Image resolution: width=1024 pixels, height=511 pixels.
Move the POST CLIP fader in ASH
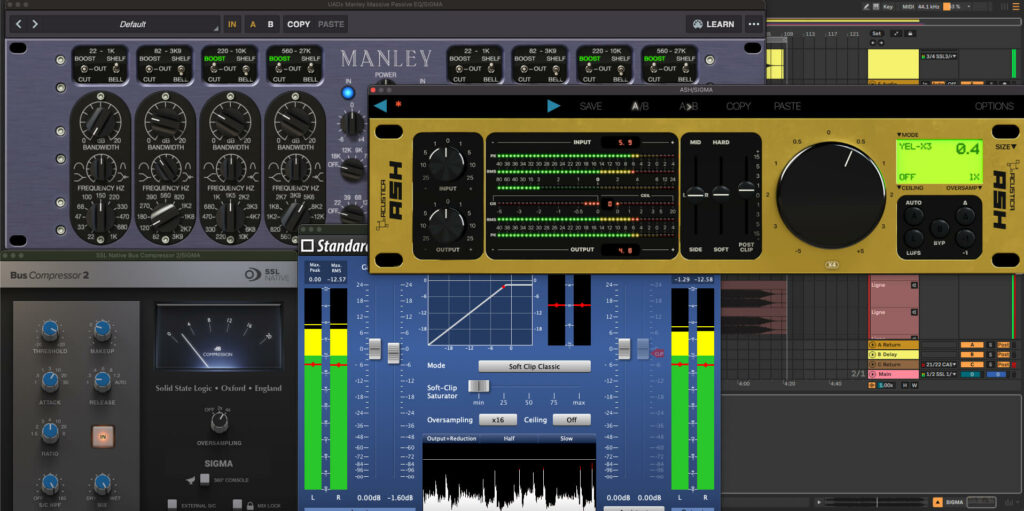[x=746, y=190]
